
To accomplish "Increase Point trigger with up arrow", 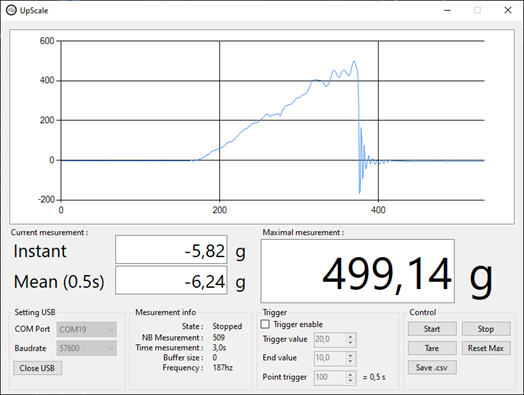I will pyautogui.click(x=350, y=374).
